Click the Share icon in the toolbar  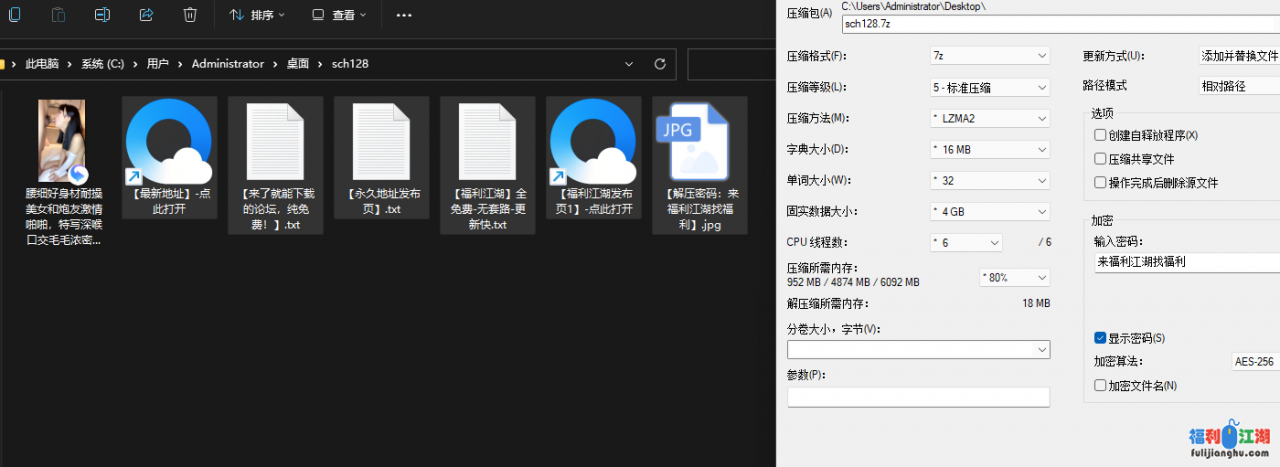tap(146, 15)
